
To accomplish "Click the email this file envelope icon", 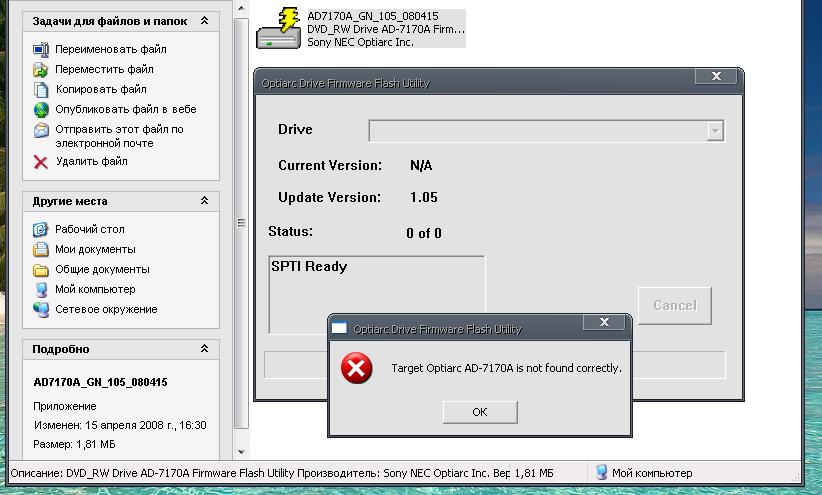I will [x=41, y=130].
